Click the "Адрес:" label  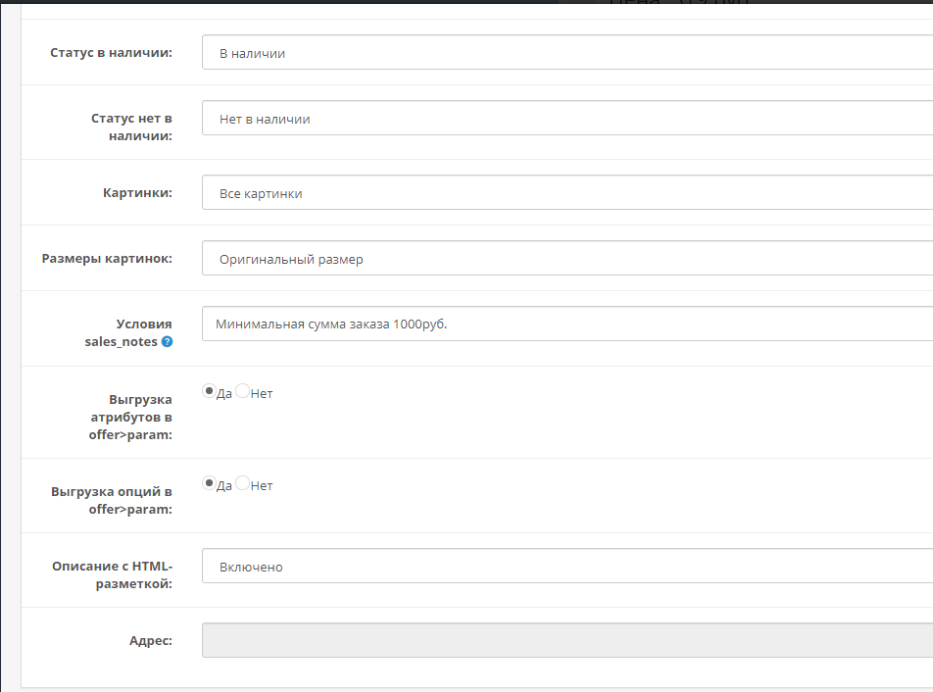click(x=149, y=640)
